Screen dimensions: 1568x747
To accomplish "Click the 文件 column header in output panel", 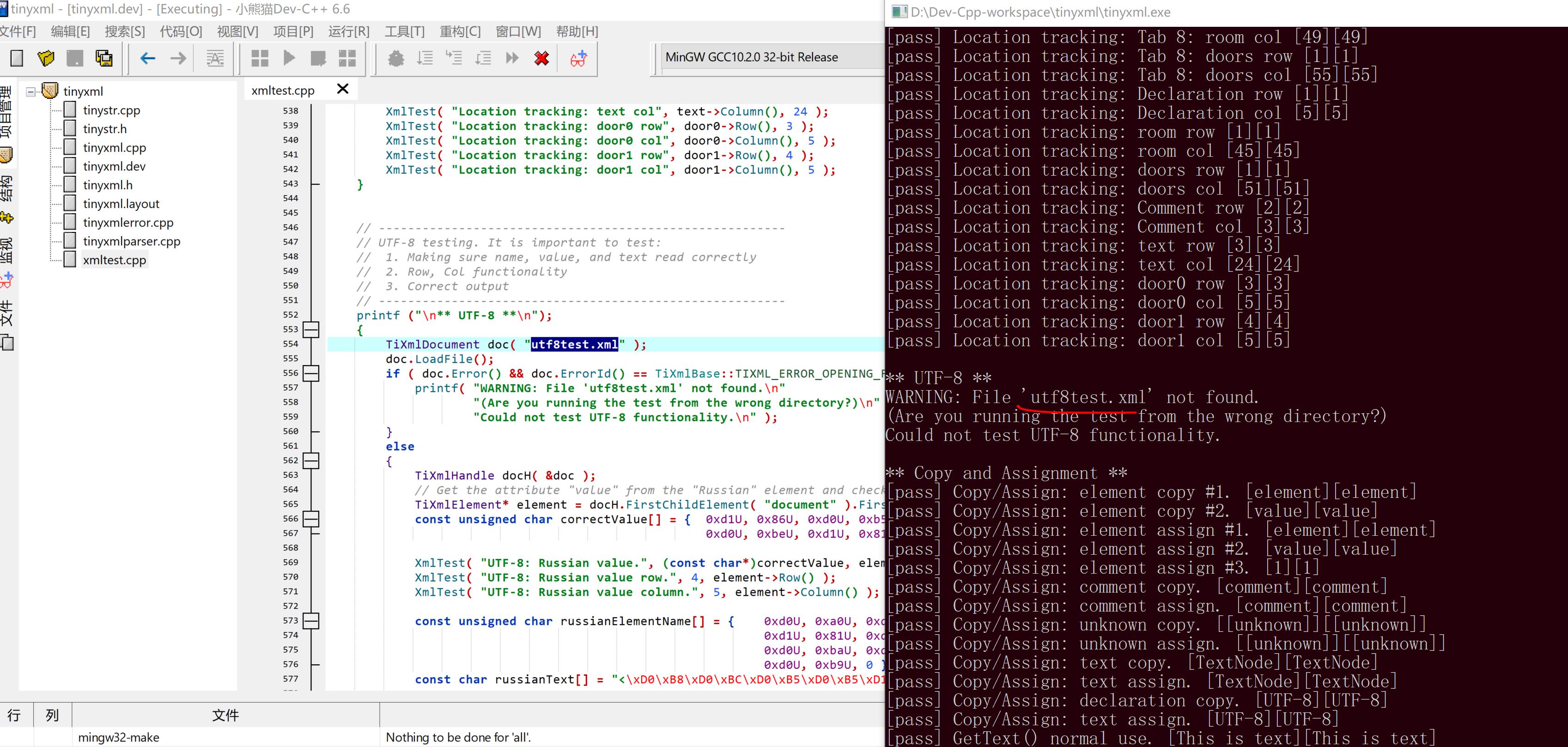I will (225, 715).
